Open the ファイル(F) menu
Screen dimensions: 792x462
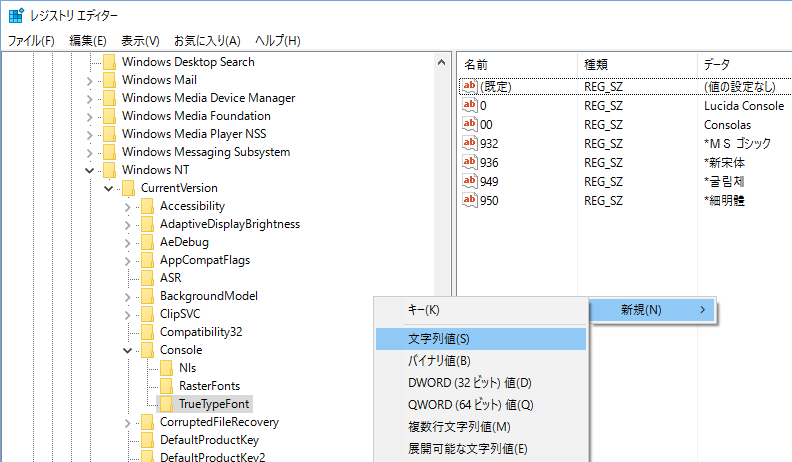[x=32, y=41]
